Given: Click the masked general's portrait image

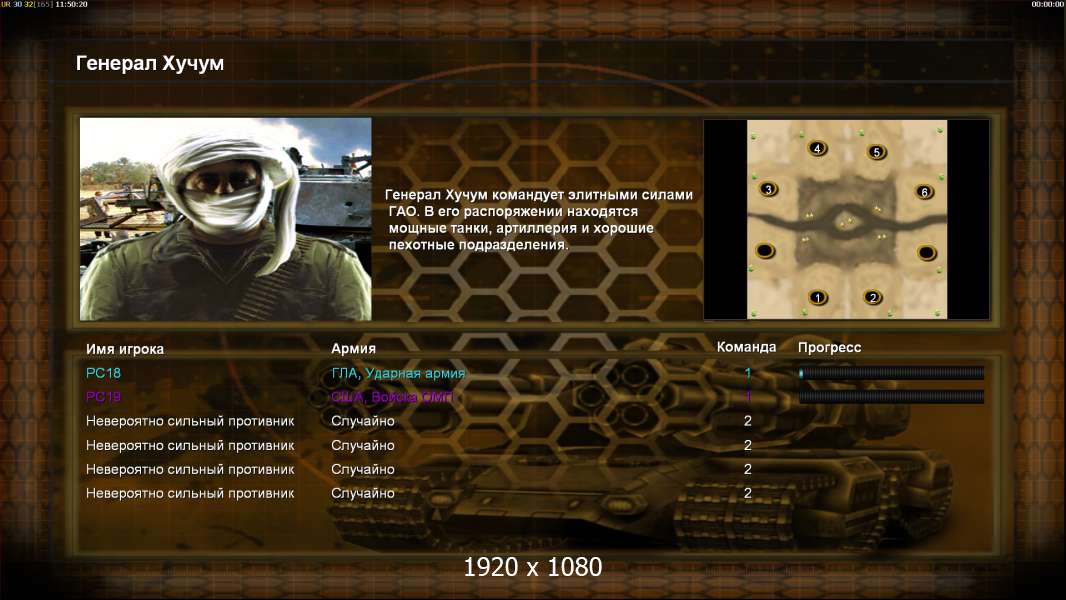Looking at the screenshot, I should (226, 219).
